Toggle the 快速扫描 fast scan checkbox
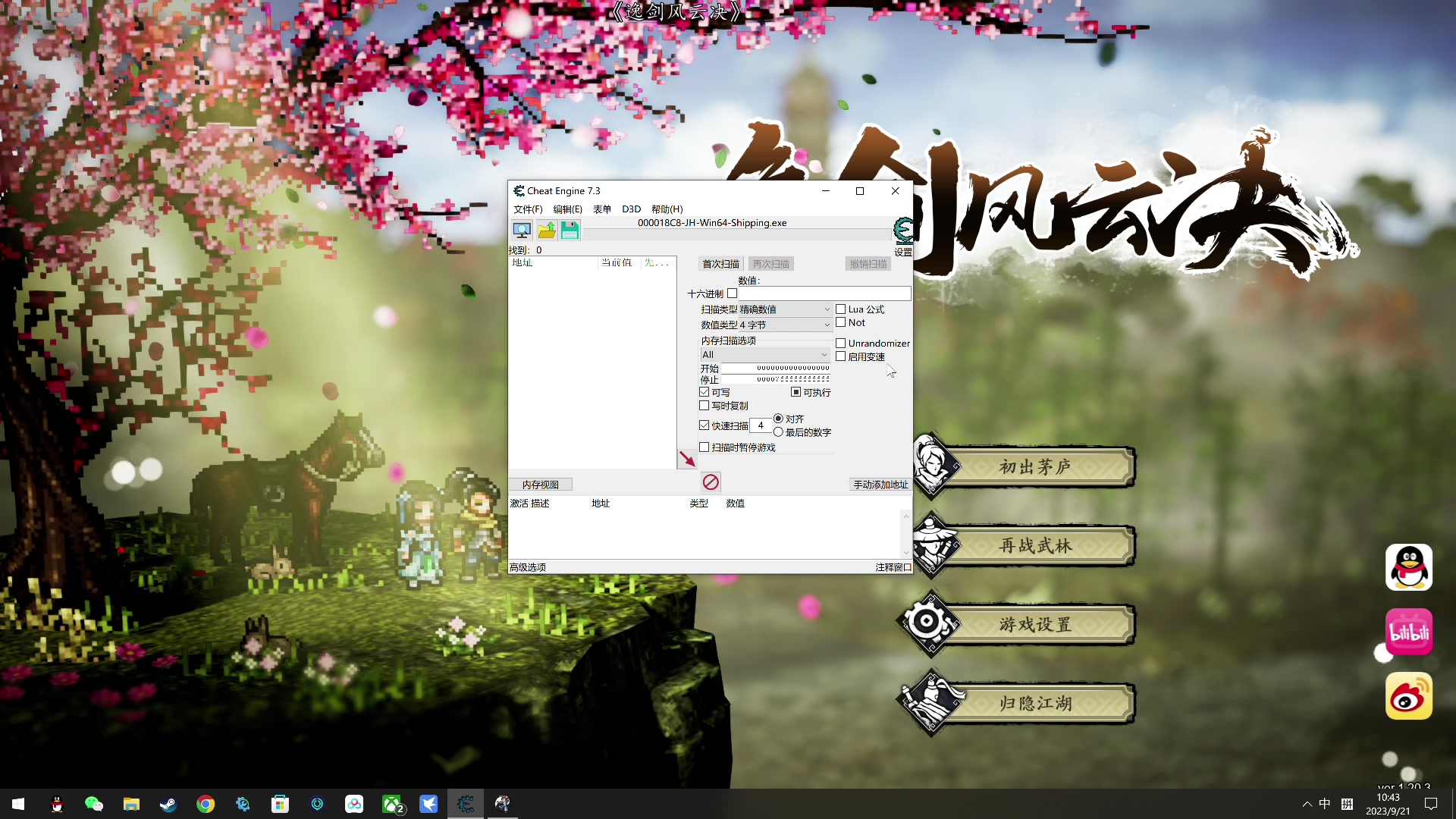This screenshot has width=1456, height=819. click(704, 425)
